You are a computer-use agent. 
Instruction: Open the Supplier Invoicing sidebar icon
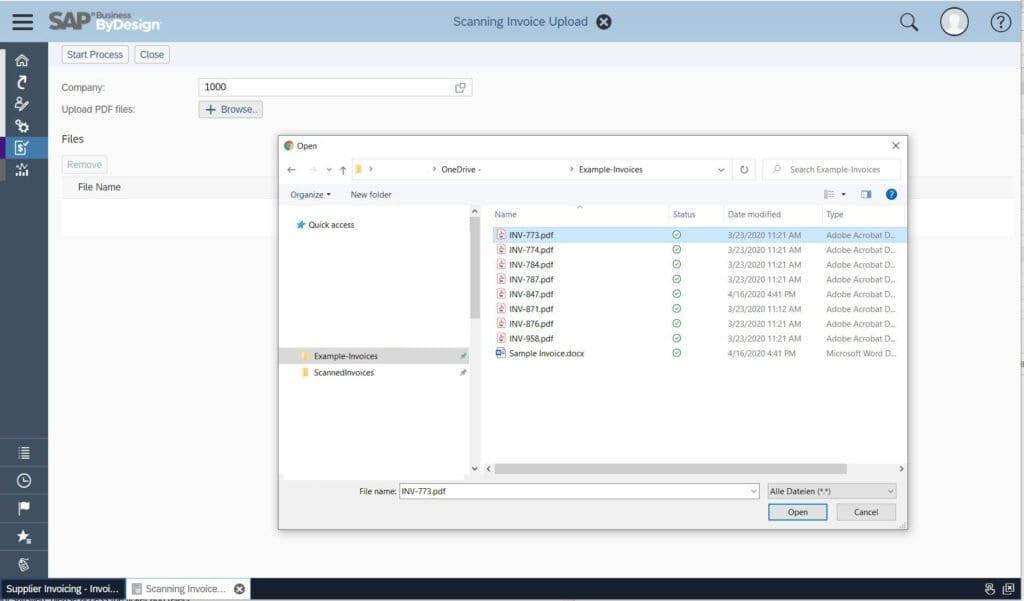click(x=22, y=148)
